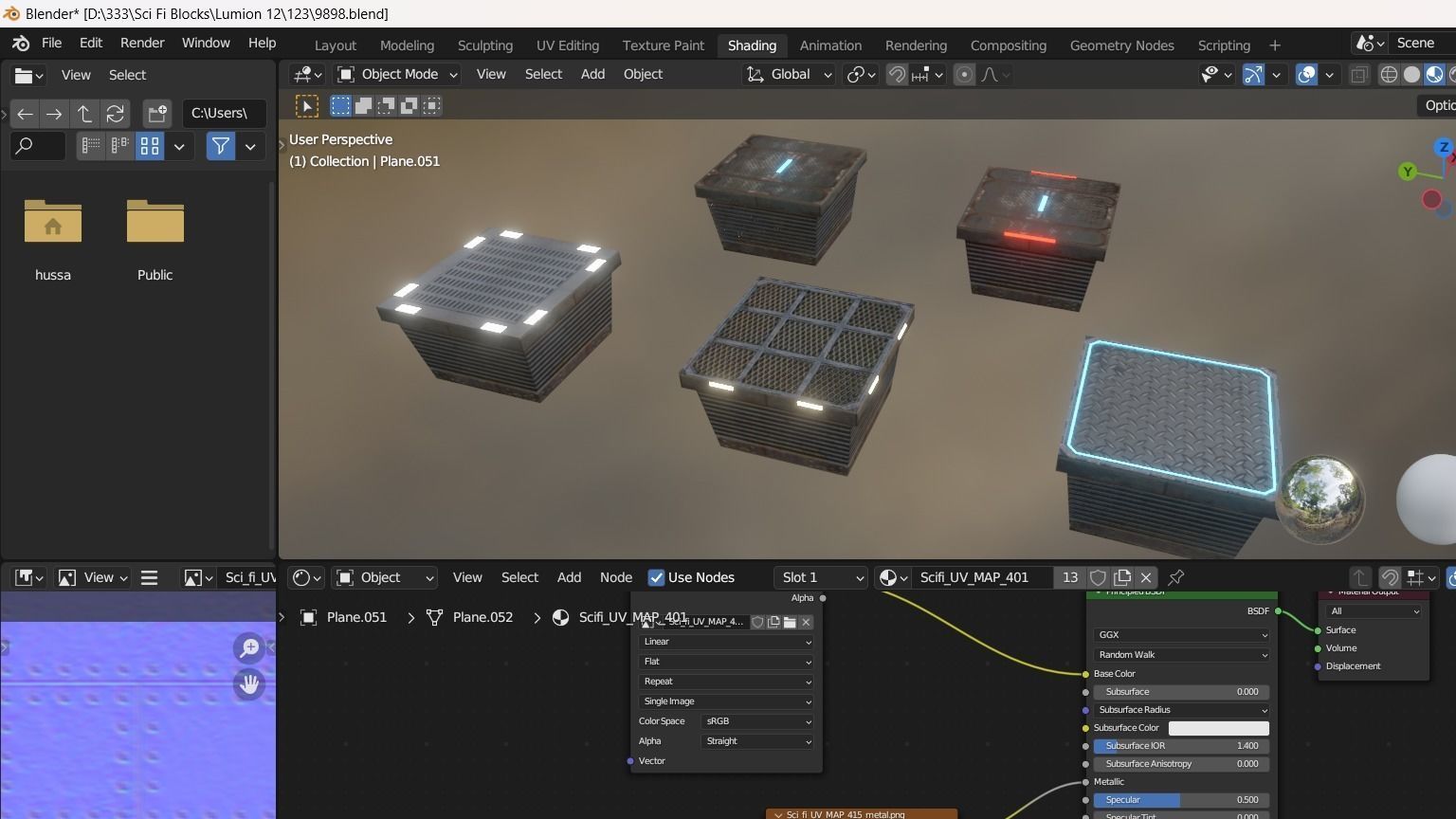Open the Linear interpolation dropdown
1456x819 pixels.
click(726, 642)
